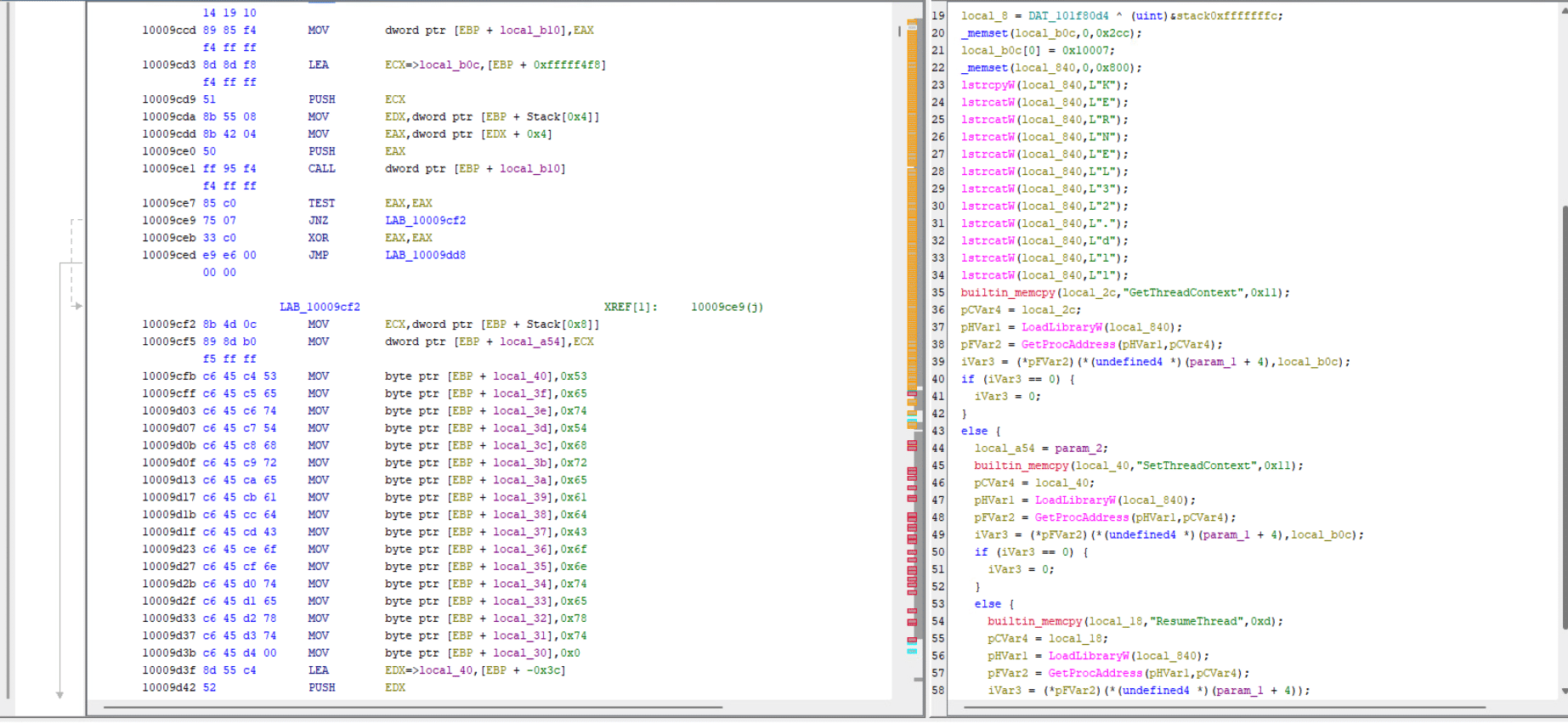Click line number 58 in decompiler

[x=938, y=691]
